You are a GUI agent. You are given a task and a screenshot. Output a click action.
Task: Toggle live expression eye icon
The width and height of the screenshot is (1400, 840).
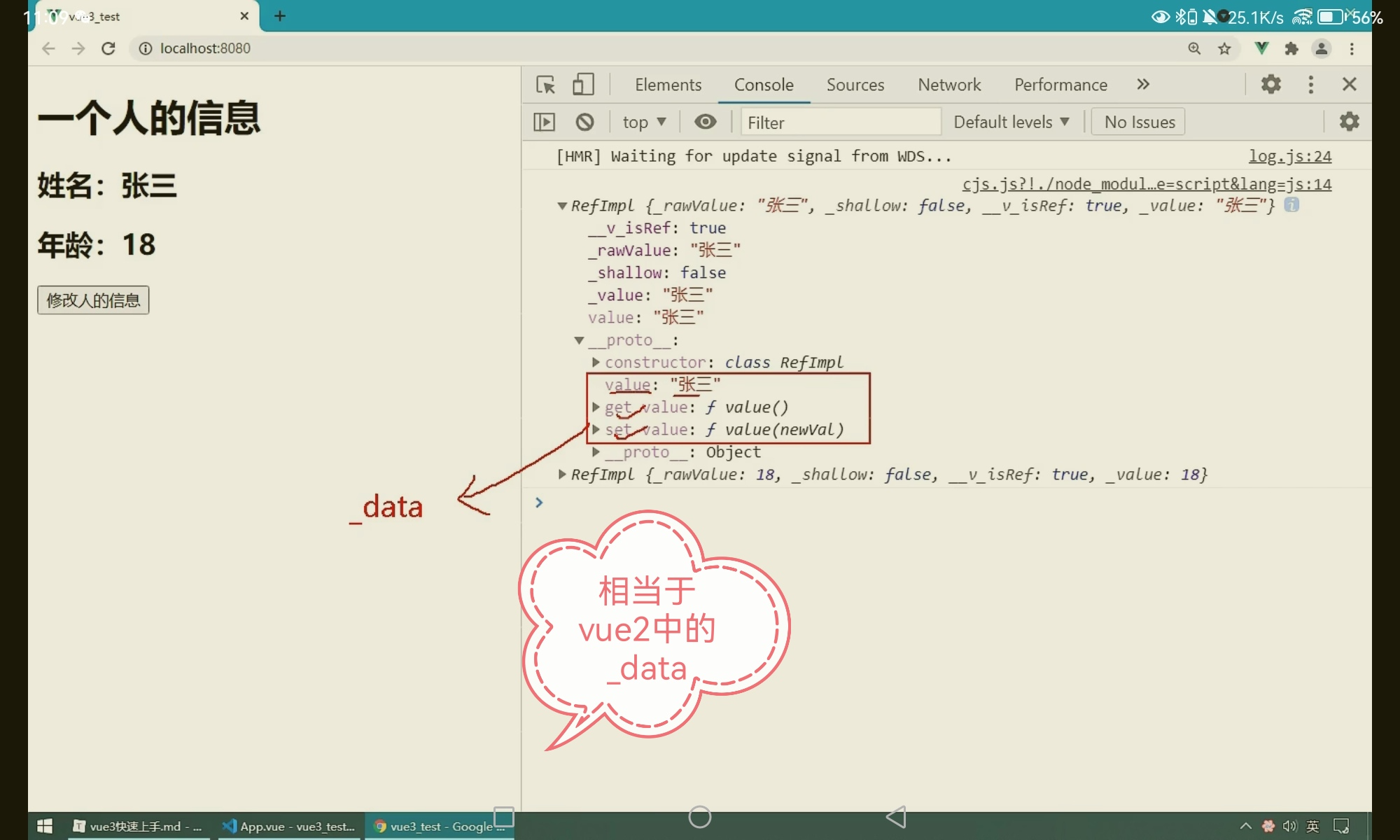coord(705,122)
